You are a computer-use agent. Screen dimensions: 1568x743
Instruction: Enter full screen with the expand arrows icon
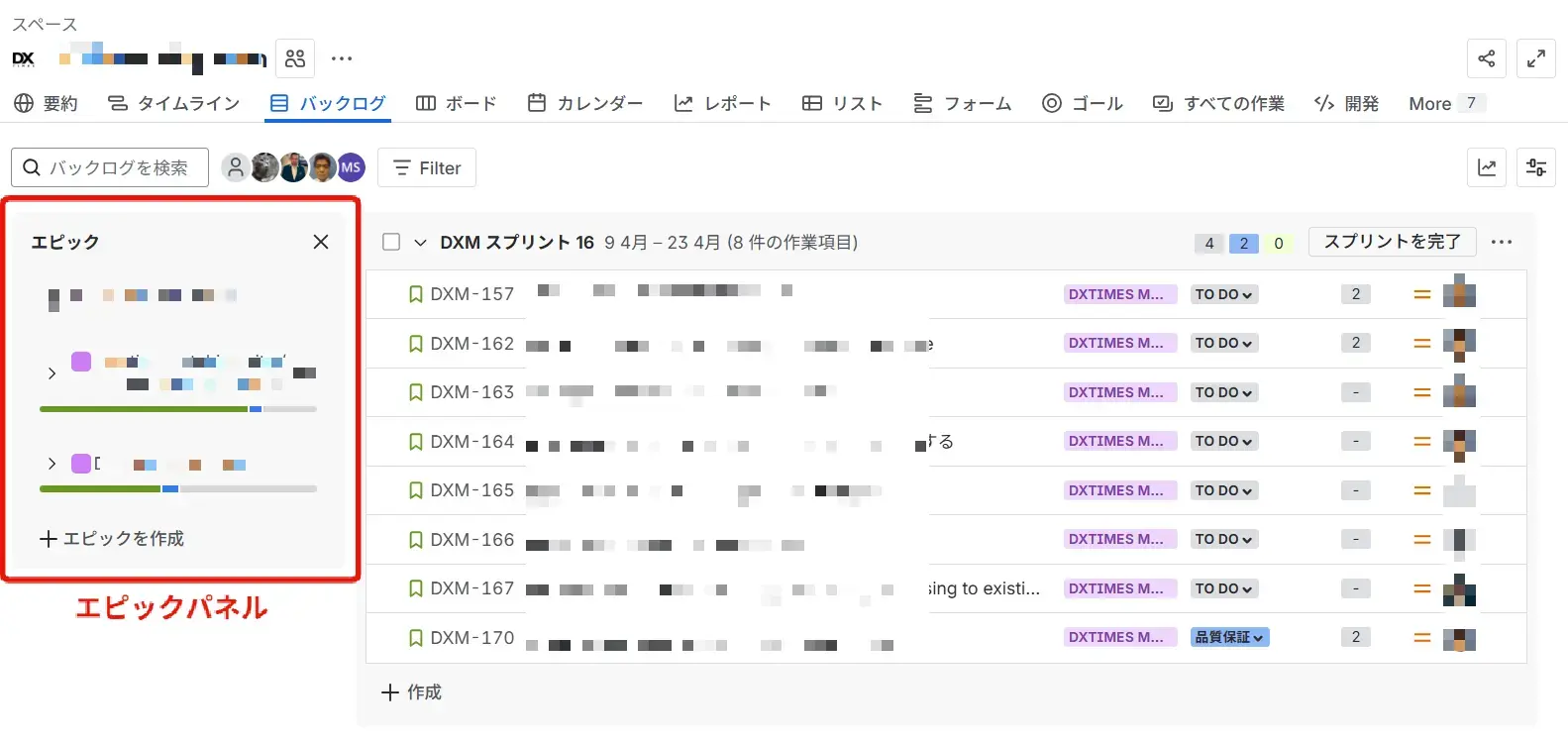(x=1535, y=58)
